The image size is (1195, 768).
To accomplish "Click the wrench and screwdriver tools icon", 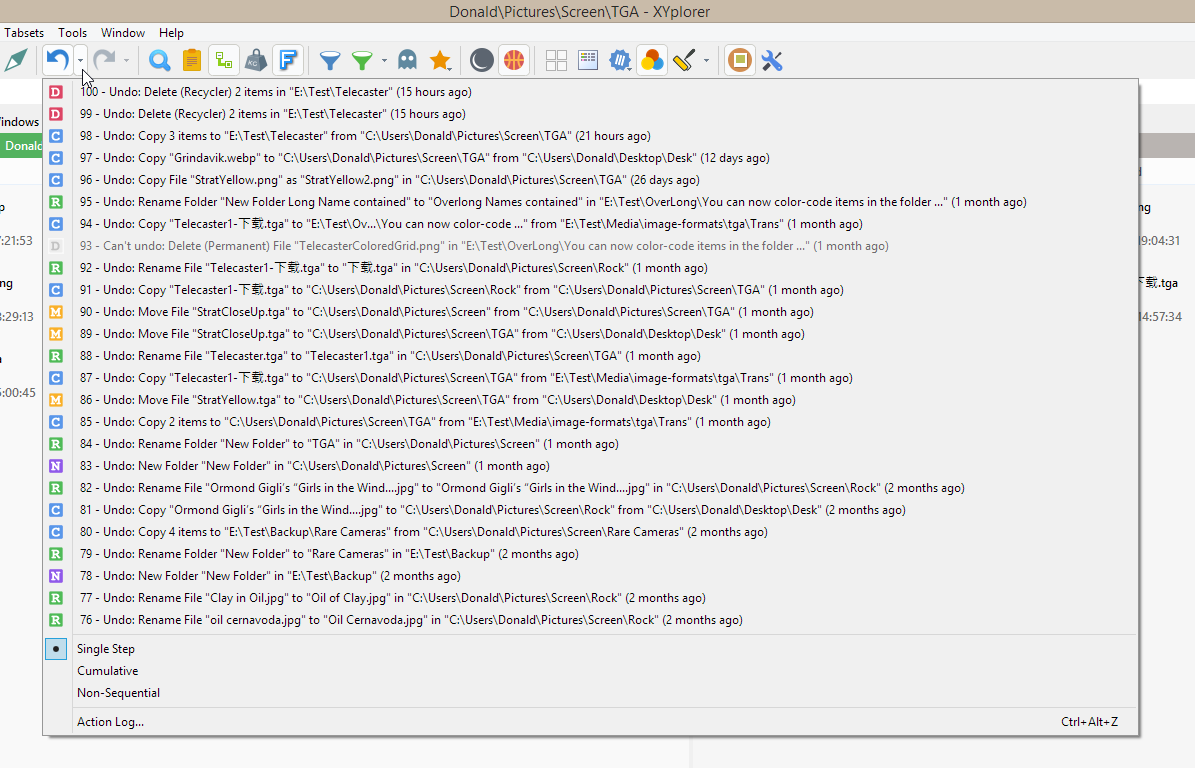I will click(772, 61).
